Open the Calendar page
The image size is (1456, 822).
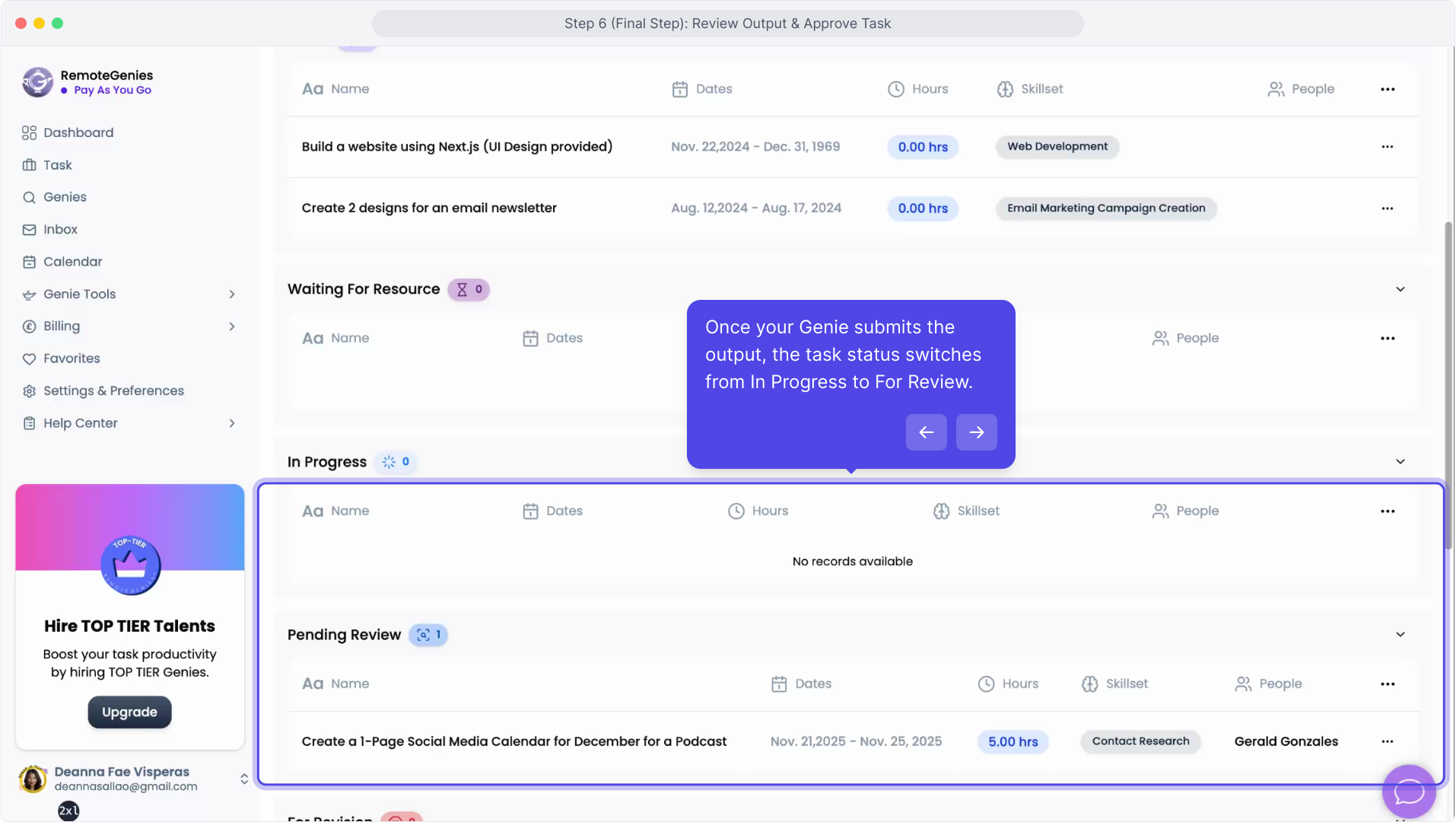62,262
